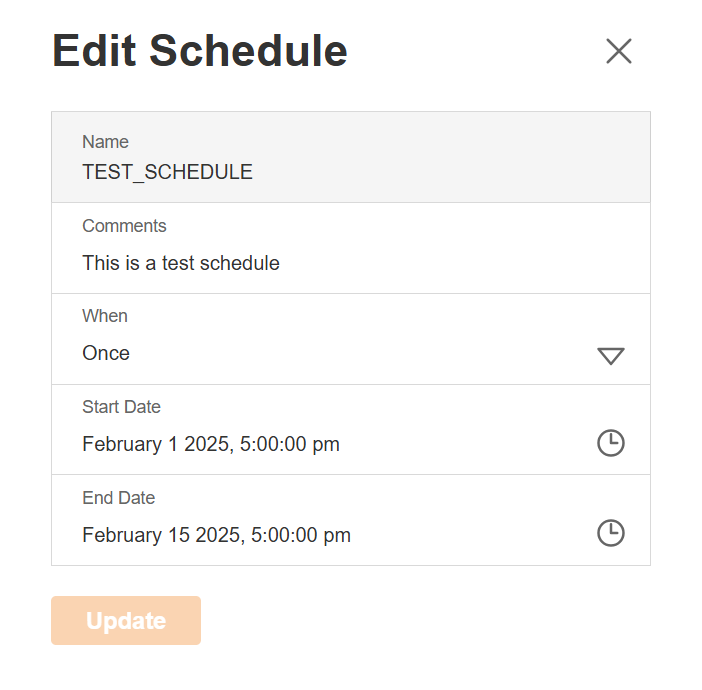Click the End Date value February 15 2025
Screen dimensions: 702x690
216,535
